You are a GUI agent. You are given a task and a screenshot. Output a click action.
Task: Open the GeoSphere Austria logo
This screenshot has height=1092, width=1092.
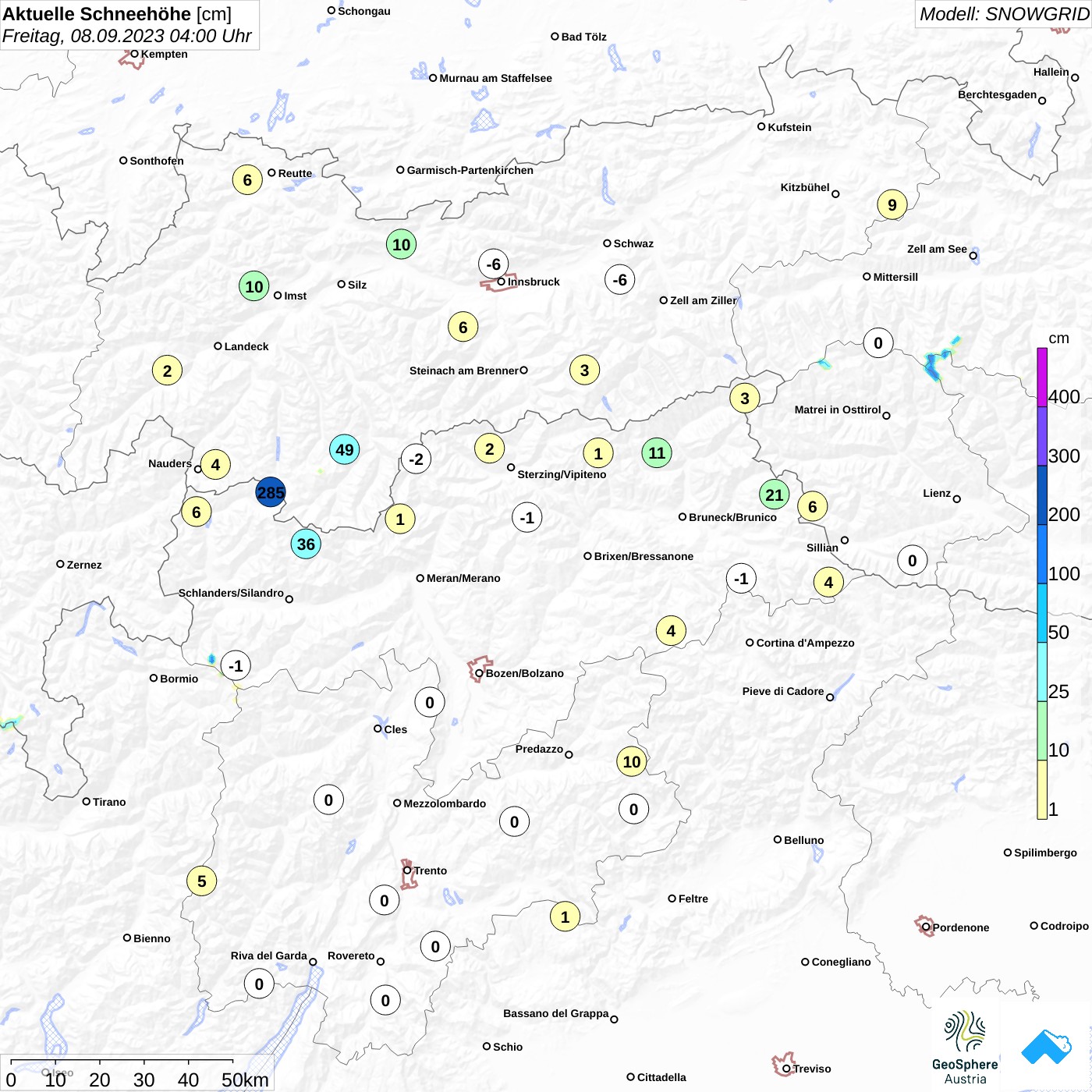pyautogui.click(x=965, y=1048)
